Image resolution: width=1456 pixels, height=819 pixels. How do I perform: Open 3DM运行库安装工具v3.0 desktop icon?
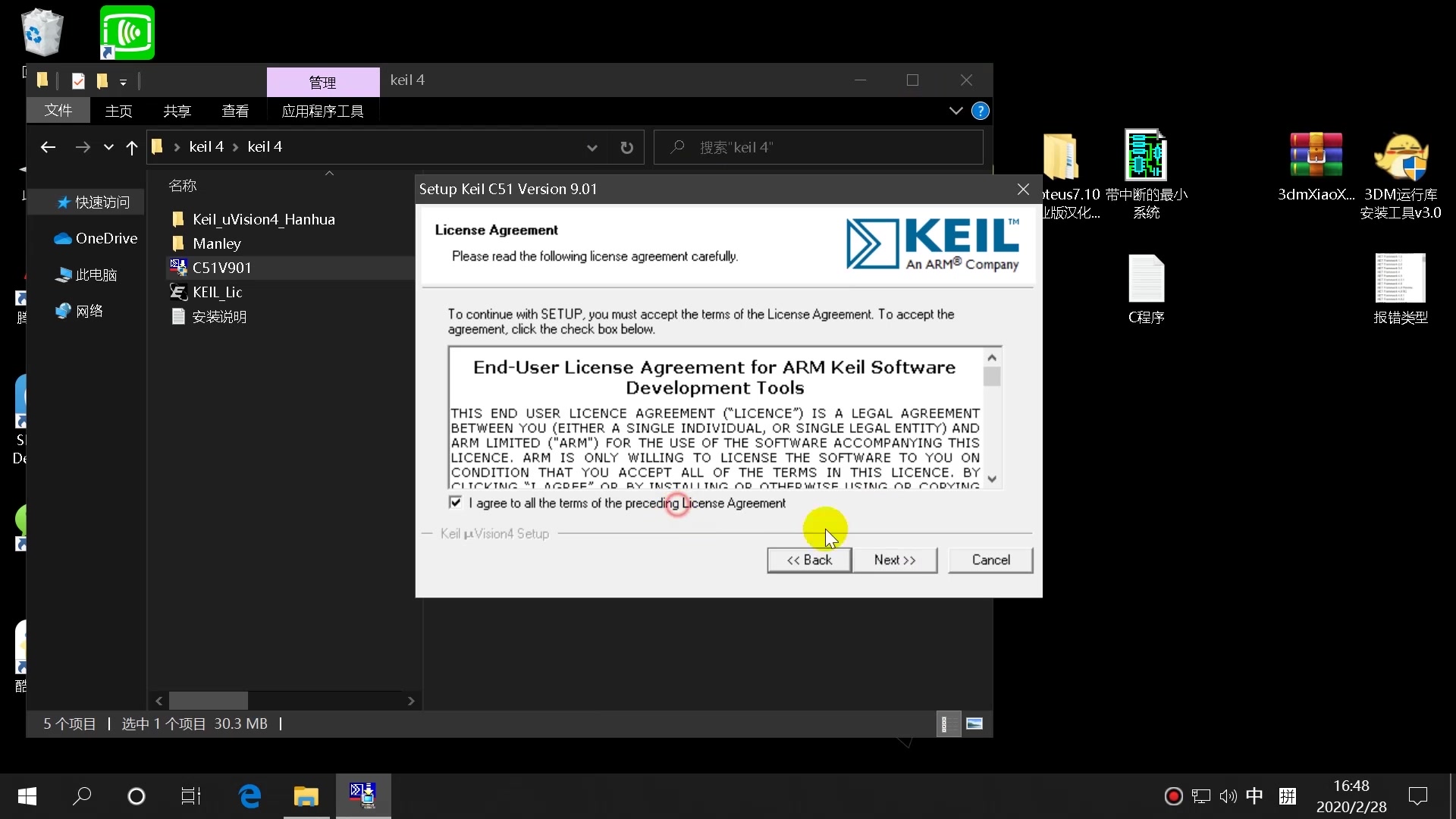pyautogui.click(x=1400, y=176)
